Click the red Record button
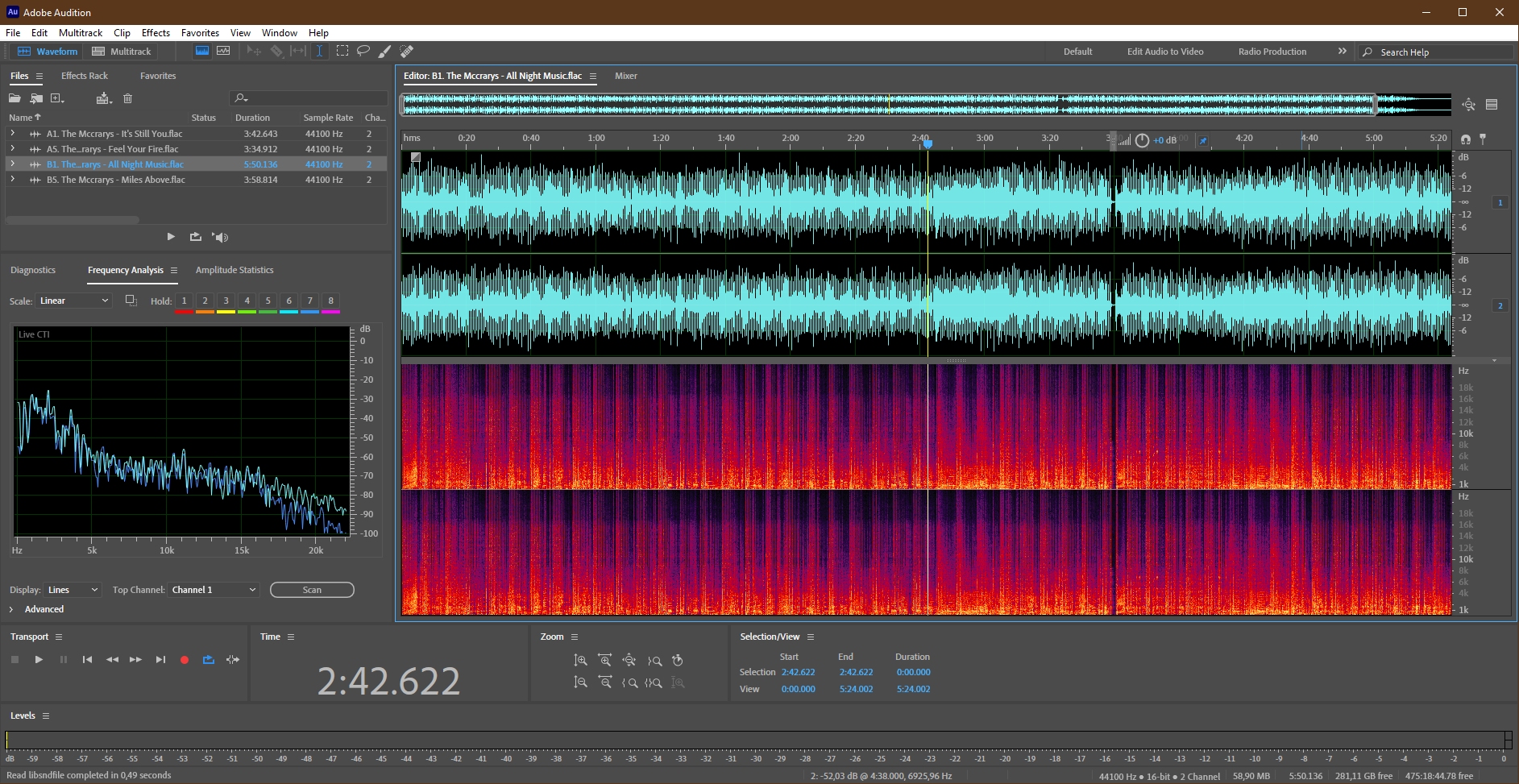Screen dimensions: 1519x784 click(185, 660)
